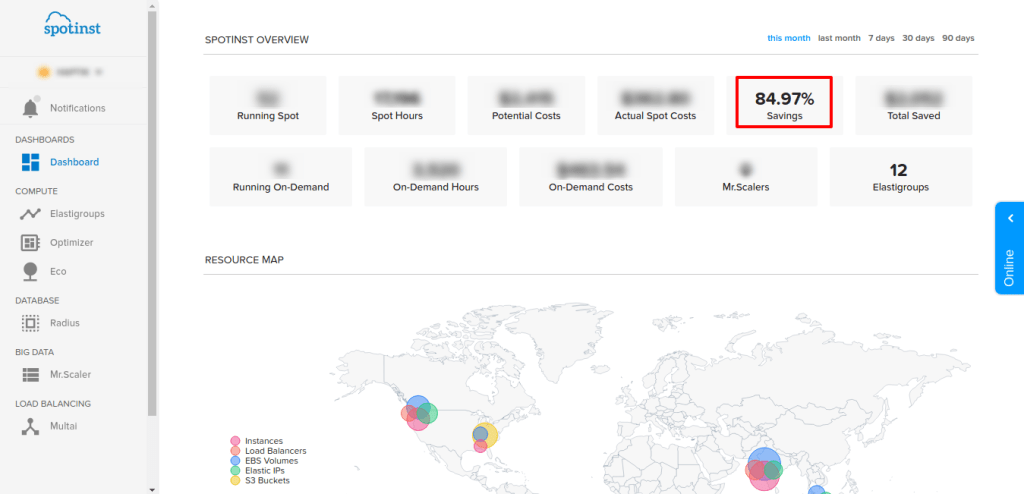Click the Notifications bell icon
This screenshot has height=494, width=1024.
click(x=30, y=108)
